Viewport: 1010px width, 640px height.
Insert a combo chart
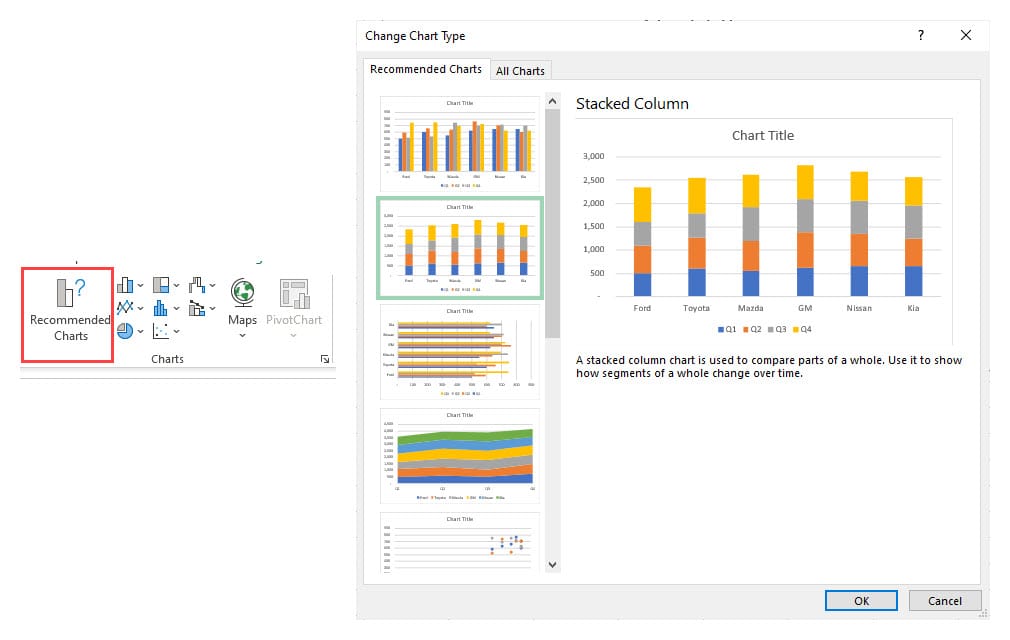pos(197,308)
